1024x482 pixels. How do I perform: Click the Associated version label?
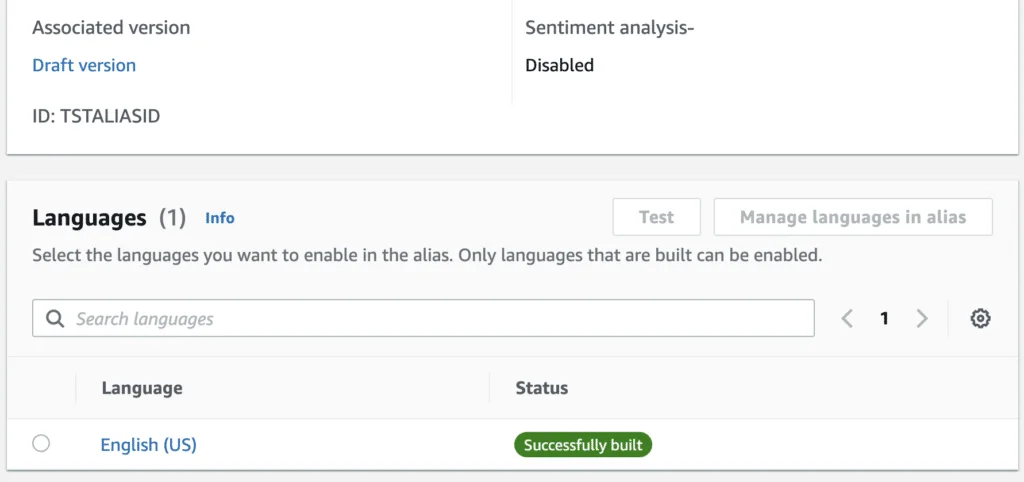pyautogui.click(x=111, y=27)
